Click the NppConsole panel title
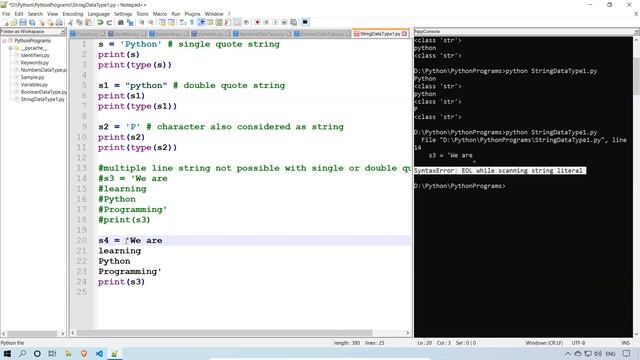Viewport: 640px width, 360px height. [427, 31]
